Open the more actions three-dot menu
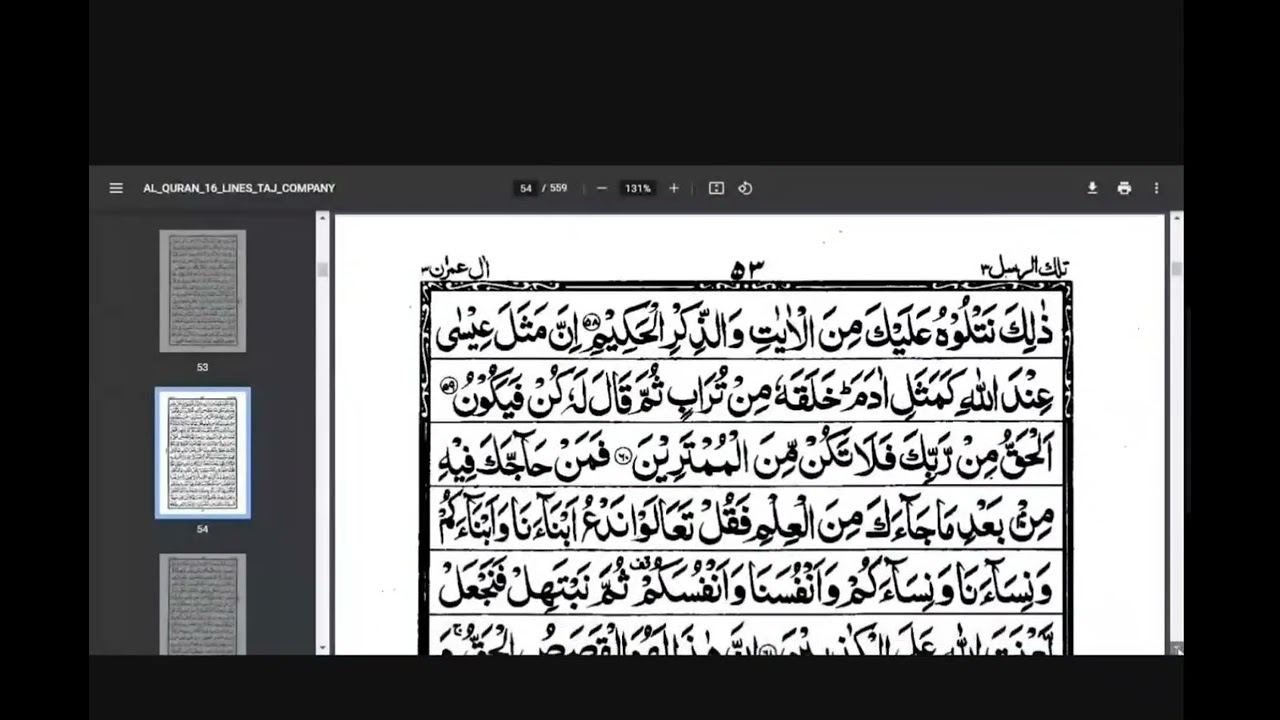 (x=1156, y=188)
